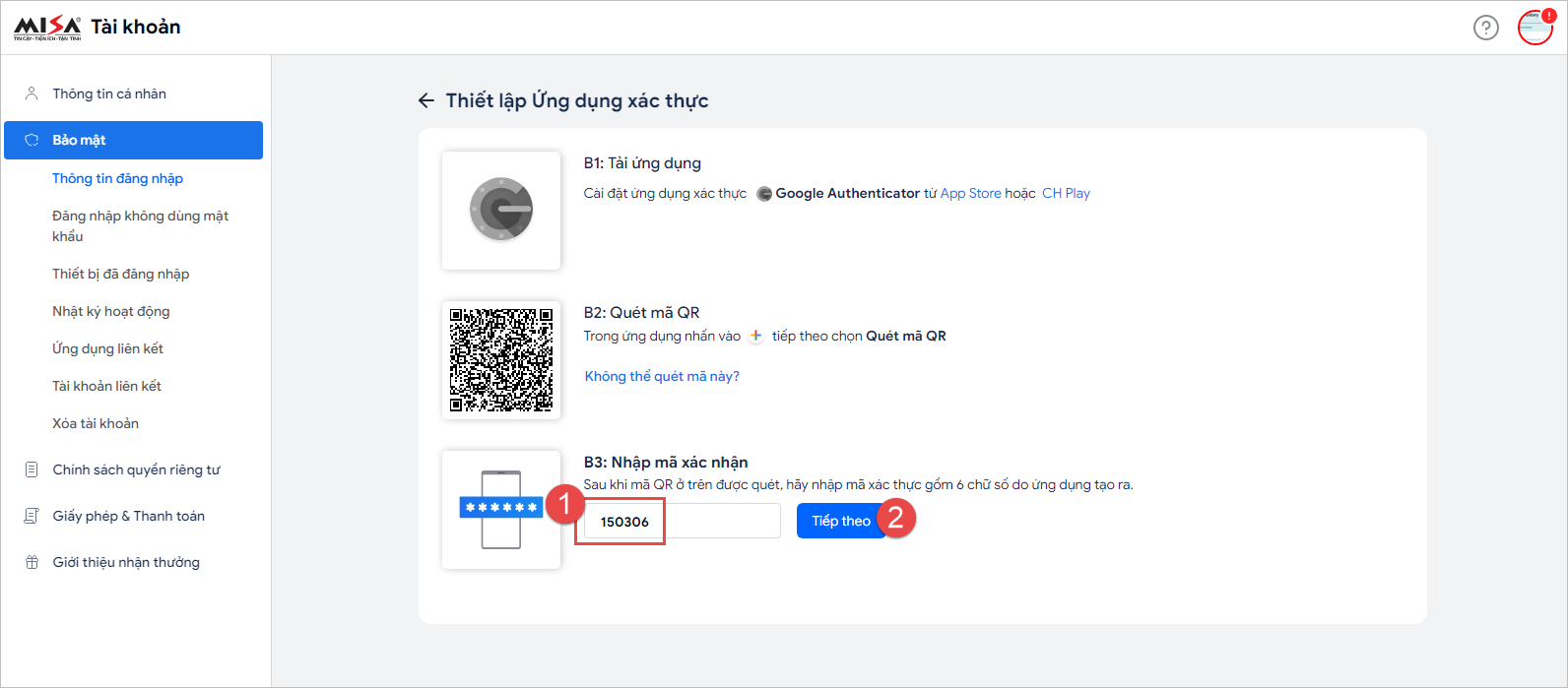Go to Đăng nhập không dùng mật khẩu

click(x=140, y=225)
